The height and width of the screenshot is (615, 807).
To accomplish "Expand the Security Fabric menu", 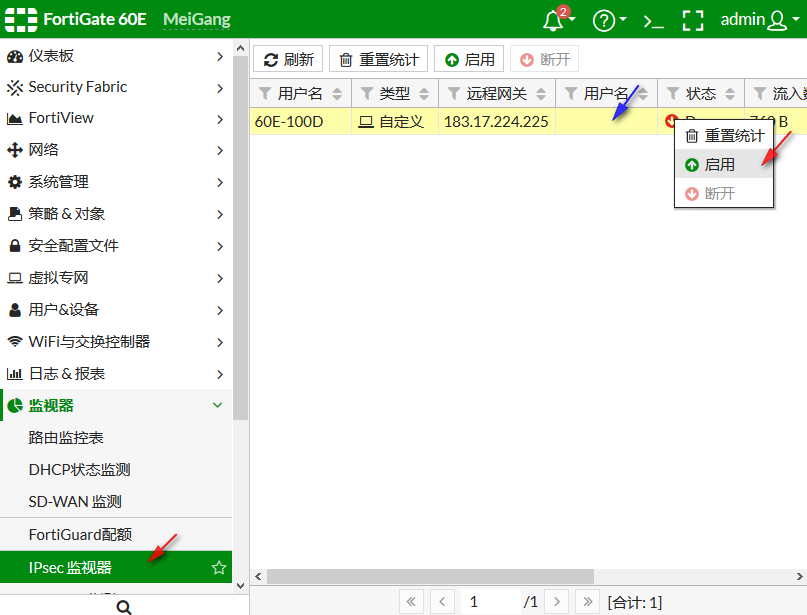I will tap(116, 87).
